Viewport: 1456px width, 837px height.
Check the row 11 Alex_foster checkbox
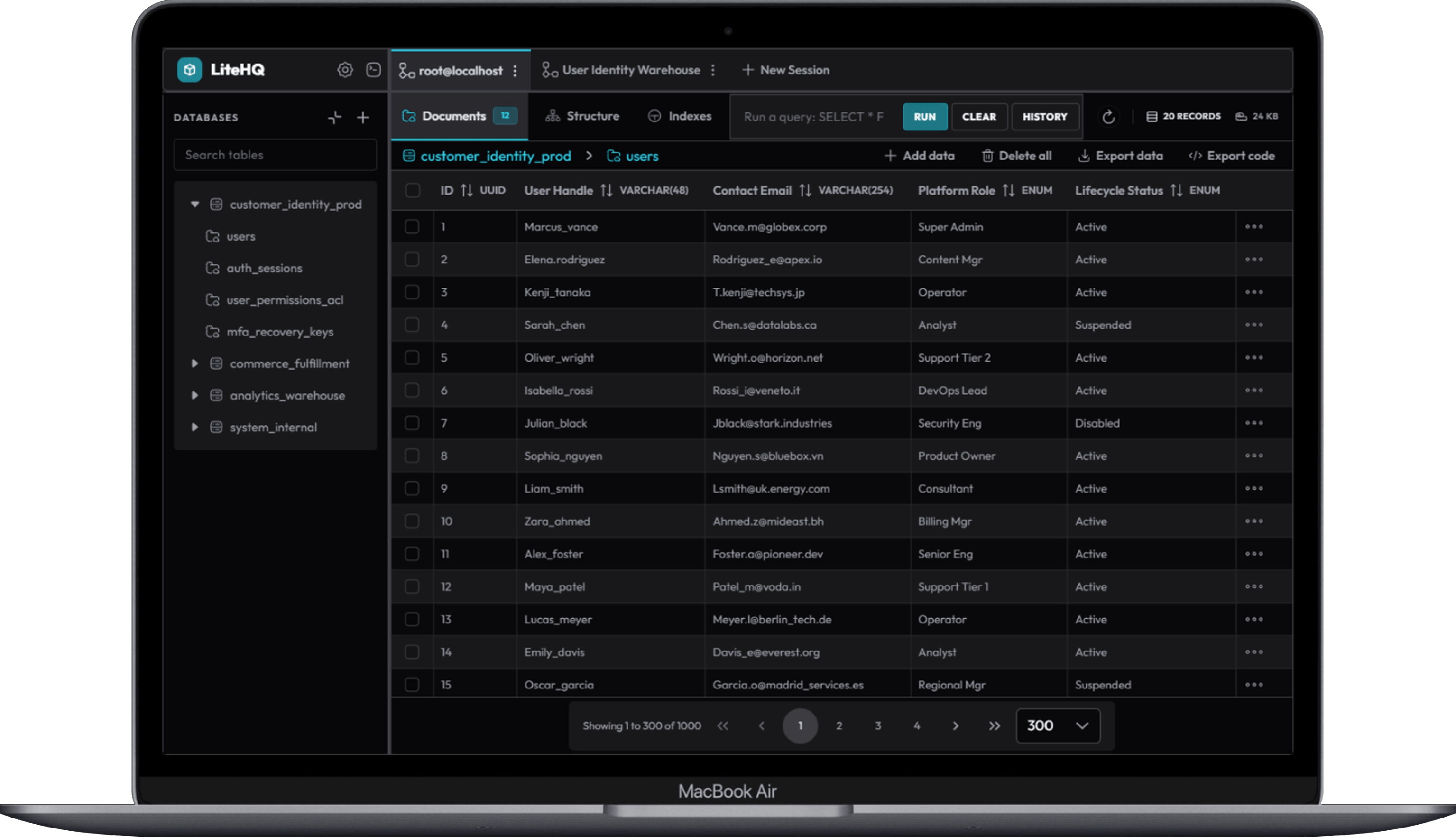[x=412, y=554]
